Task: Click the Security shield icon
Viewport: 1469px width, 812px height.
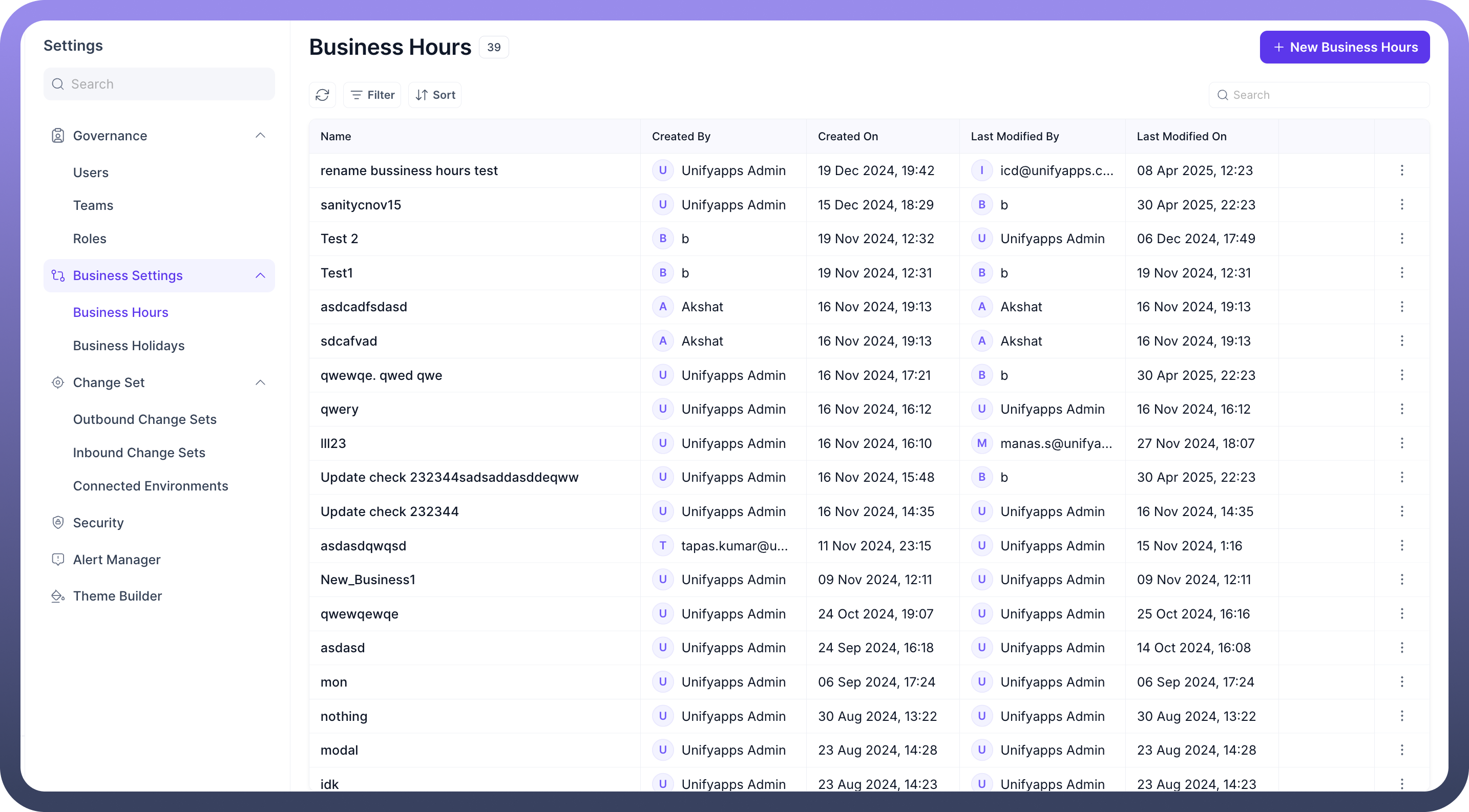Action: [57, 523]
